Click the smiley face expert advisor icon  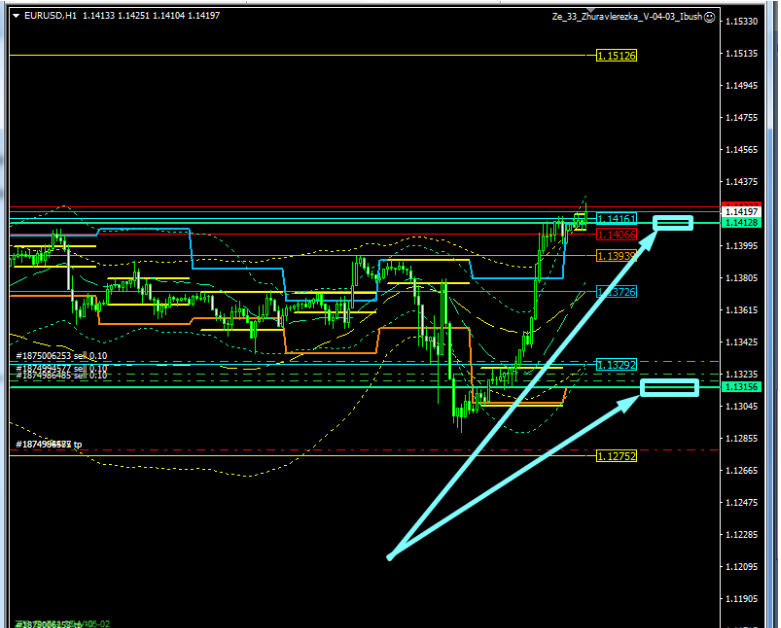click(x=709, y=17)
